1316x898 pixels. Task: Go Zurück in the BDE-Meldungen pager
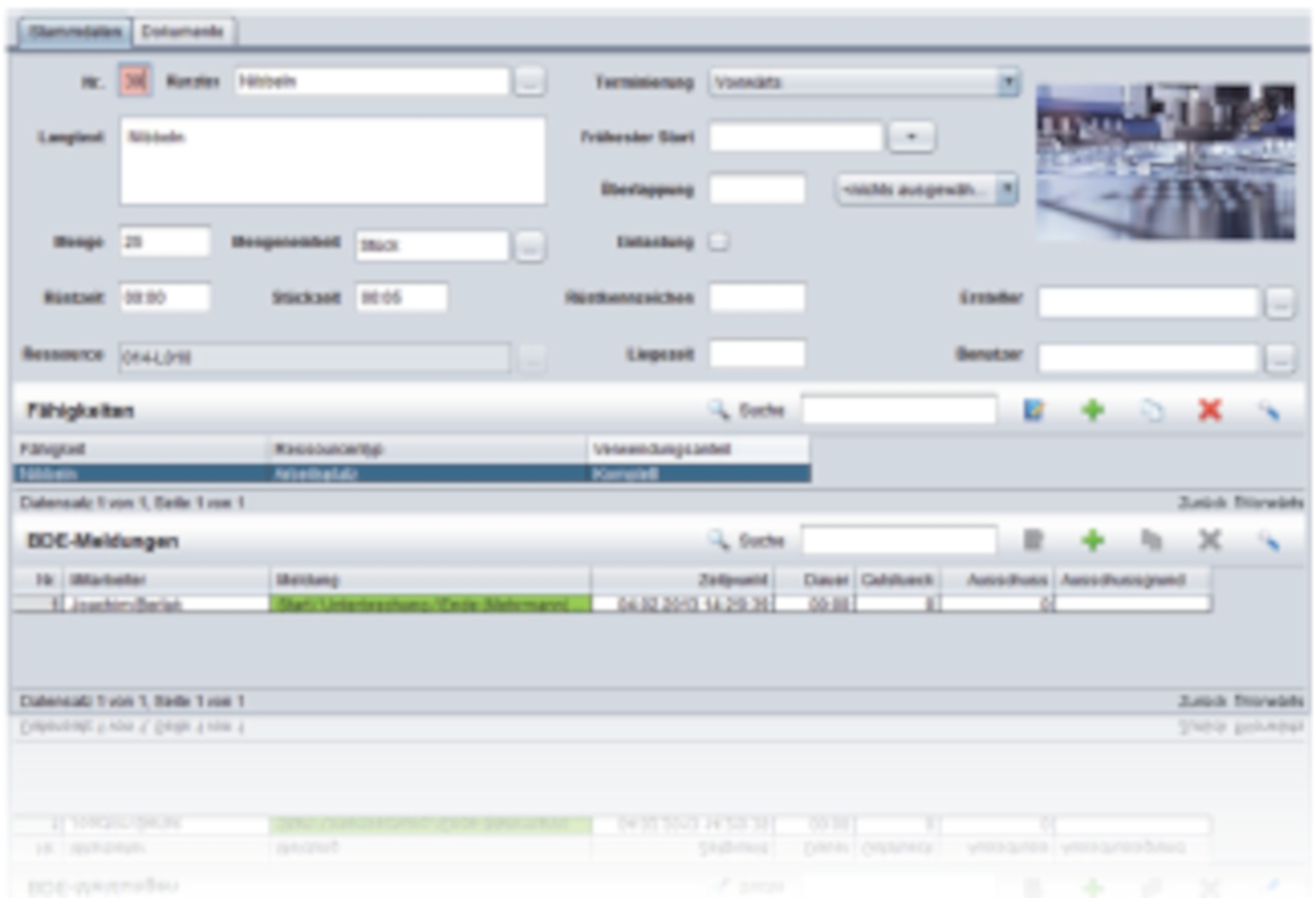coord(1202,701)
